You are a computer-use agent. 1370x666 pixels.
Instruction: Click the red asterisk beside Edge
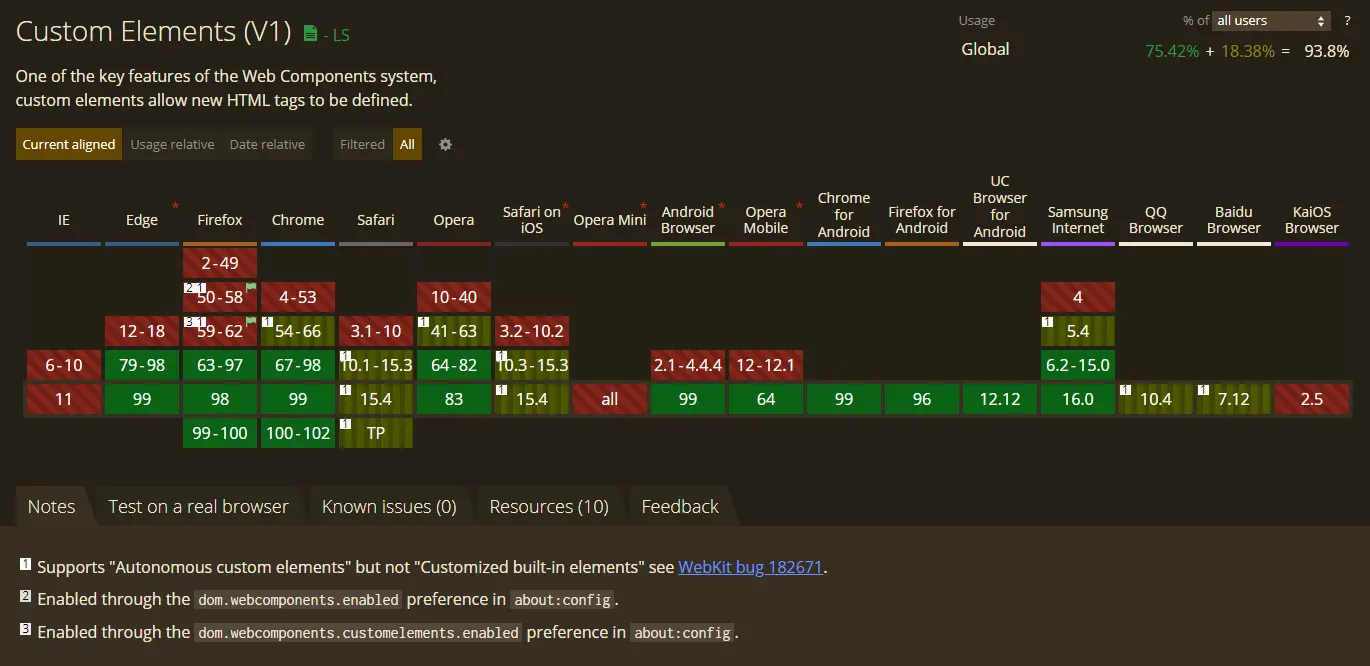click(175, 207)
